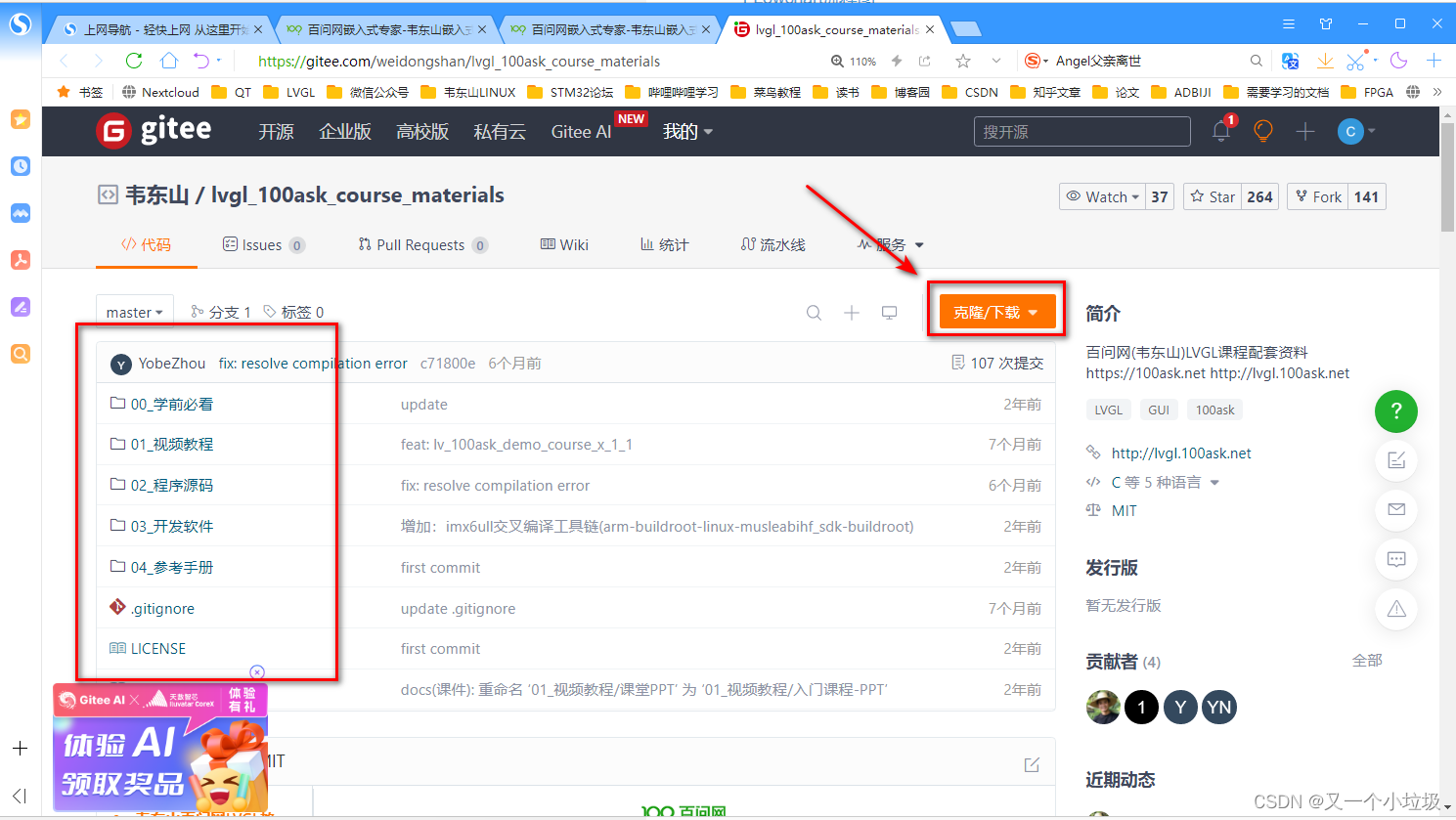Open the 107 次提交 commits link
Image resolution: width=1456 pixels, height=820 pixels.
pyautogui.click(x=997, y=363)
